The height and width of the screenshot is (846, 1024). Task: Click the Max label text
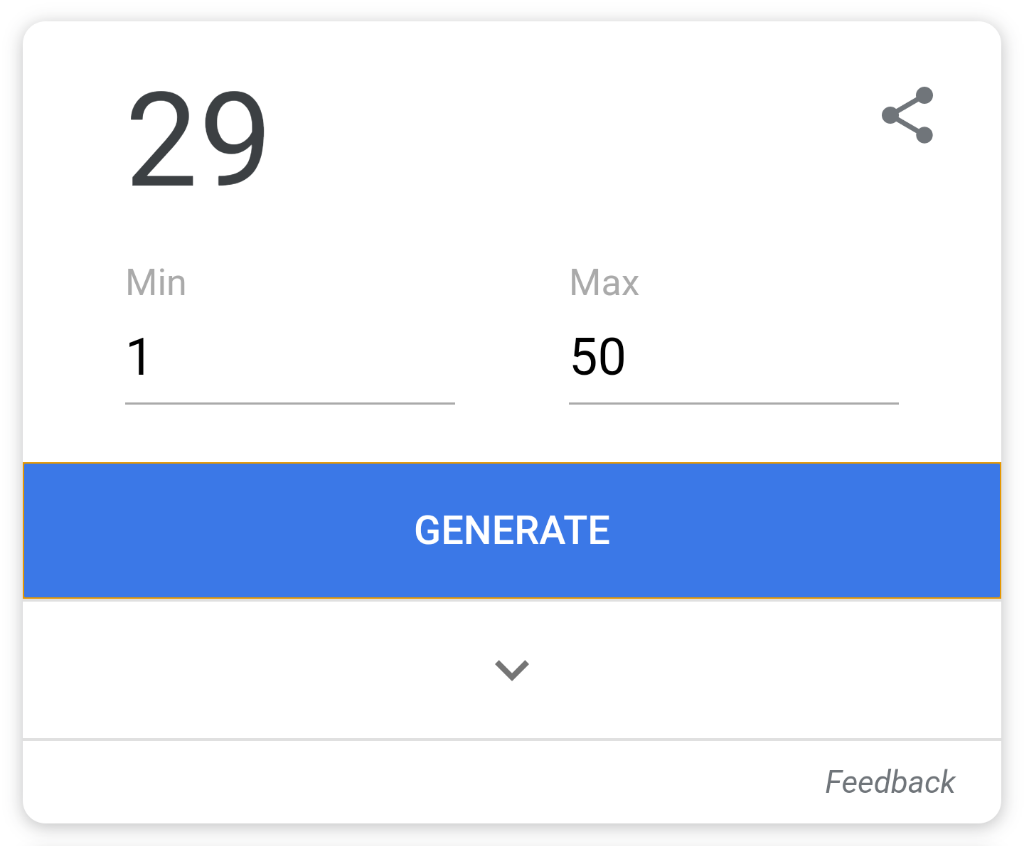point(604,283)
